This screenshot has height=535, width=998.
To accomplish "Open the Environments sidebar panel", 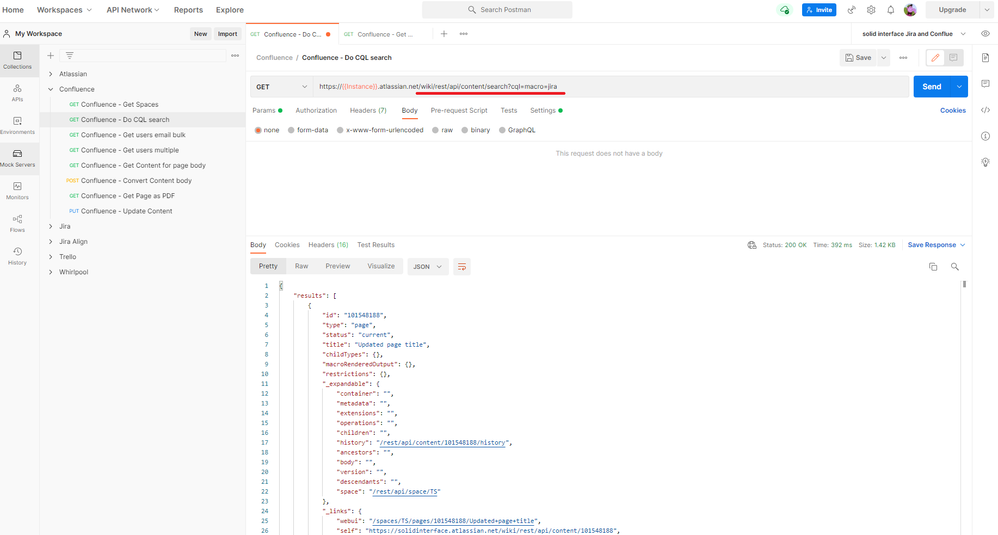I will (x=17, y=125).
